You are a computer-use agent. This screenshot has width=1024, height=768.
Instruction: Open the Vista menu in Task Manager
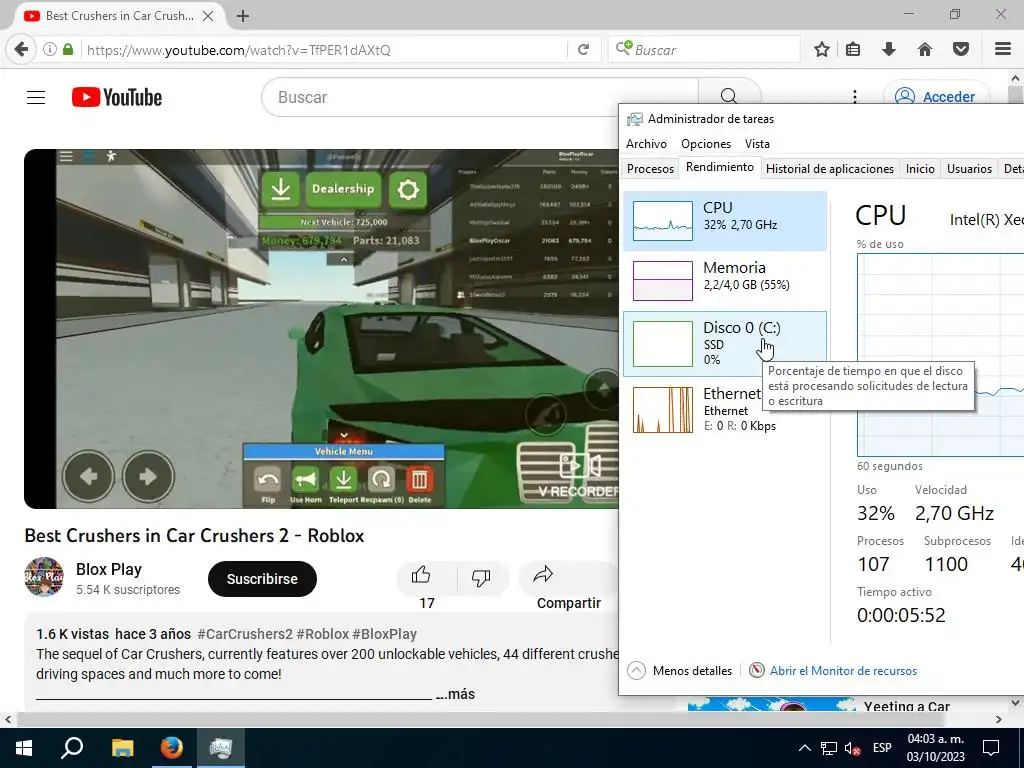[758, 144]
